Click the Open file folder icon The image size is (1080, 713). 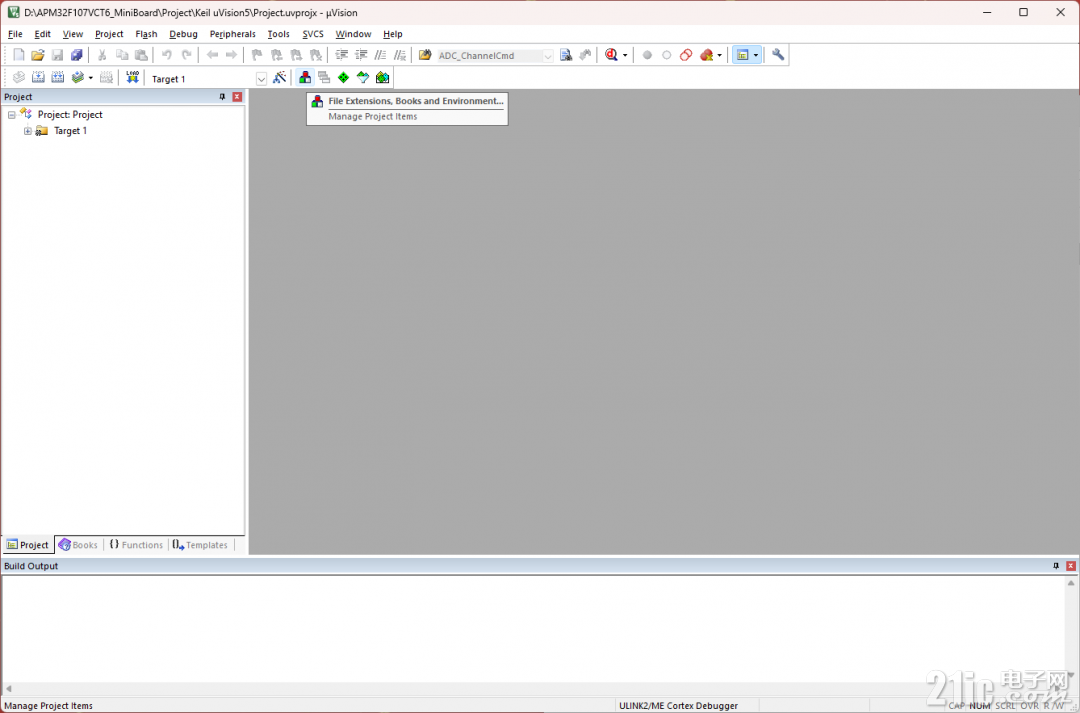(38, 55)
